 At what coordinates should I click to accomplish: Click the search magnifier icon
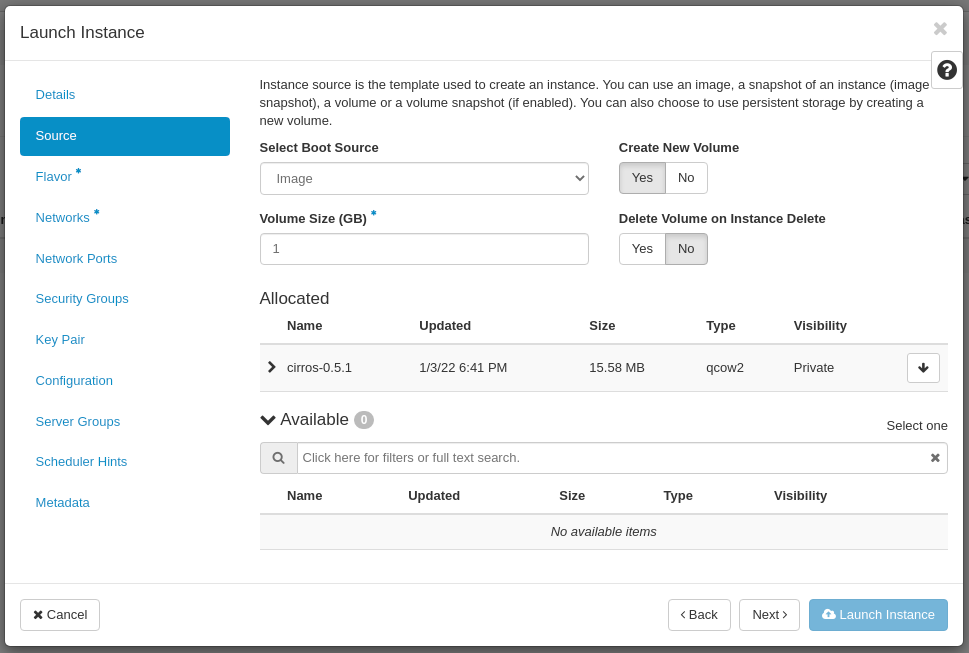click(278, 457)
